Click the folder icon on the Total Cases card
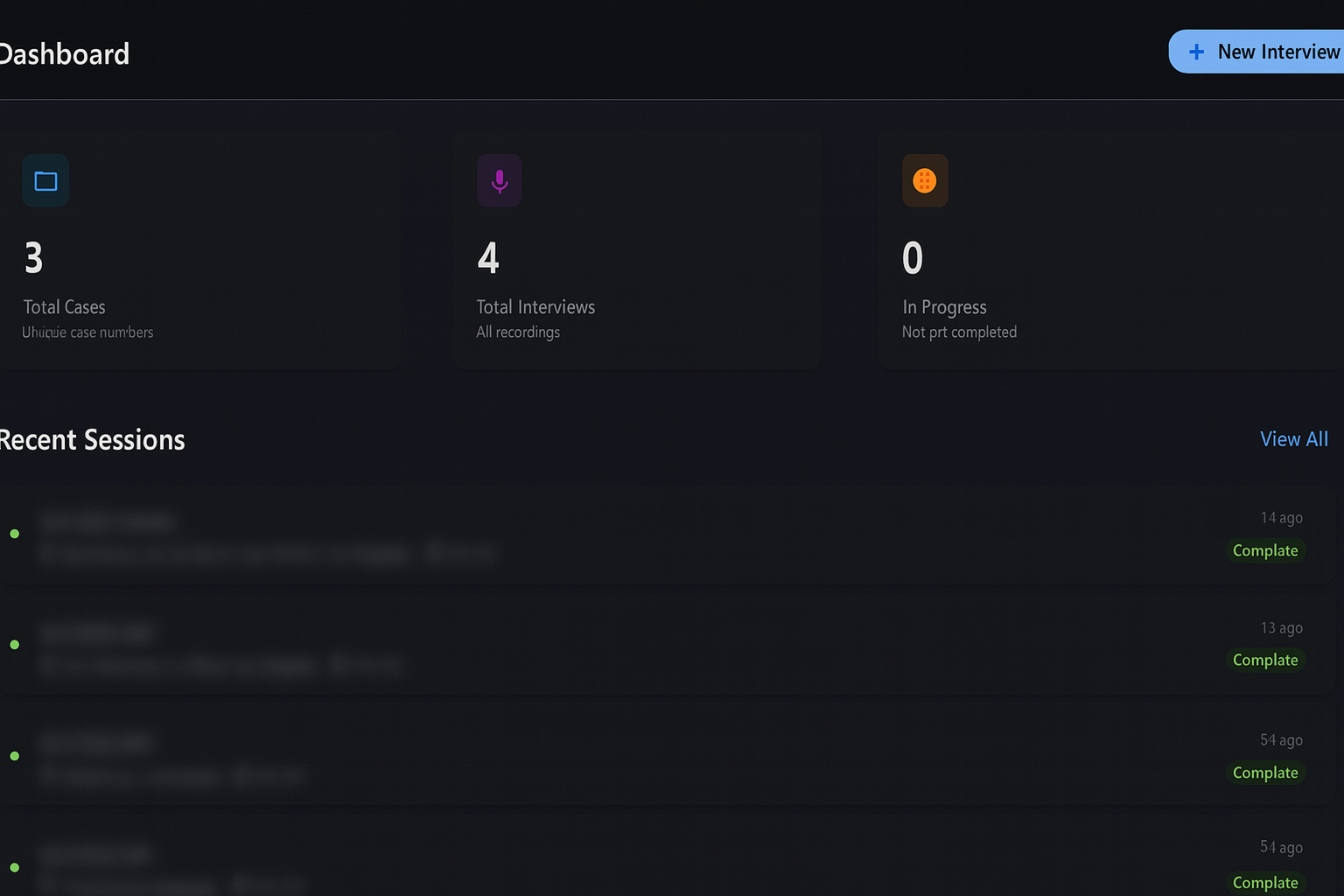 45,180
